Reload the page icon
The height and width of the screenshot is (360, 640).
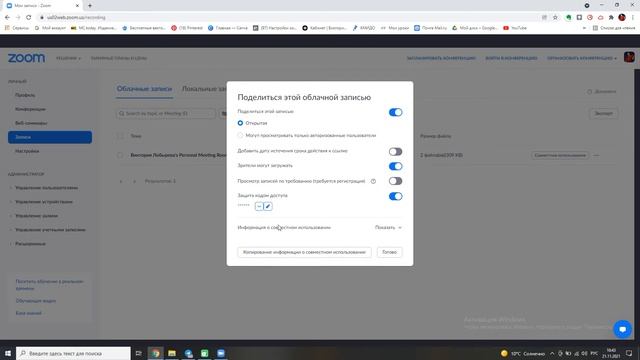[x=28, y=18]
